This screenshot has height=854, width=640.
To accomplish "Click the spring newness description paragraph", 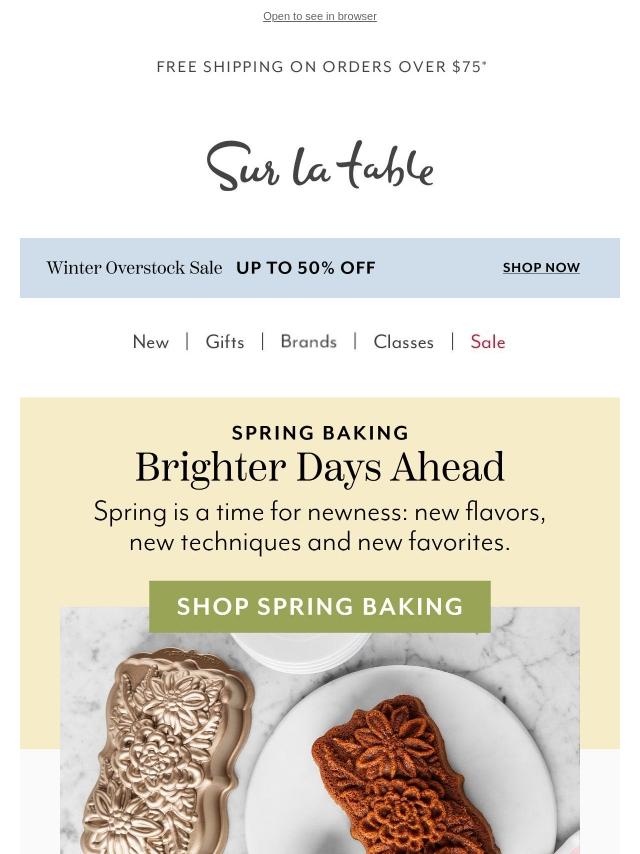I will [x=320, y=527].
